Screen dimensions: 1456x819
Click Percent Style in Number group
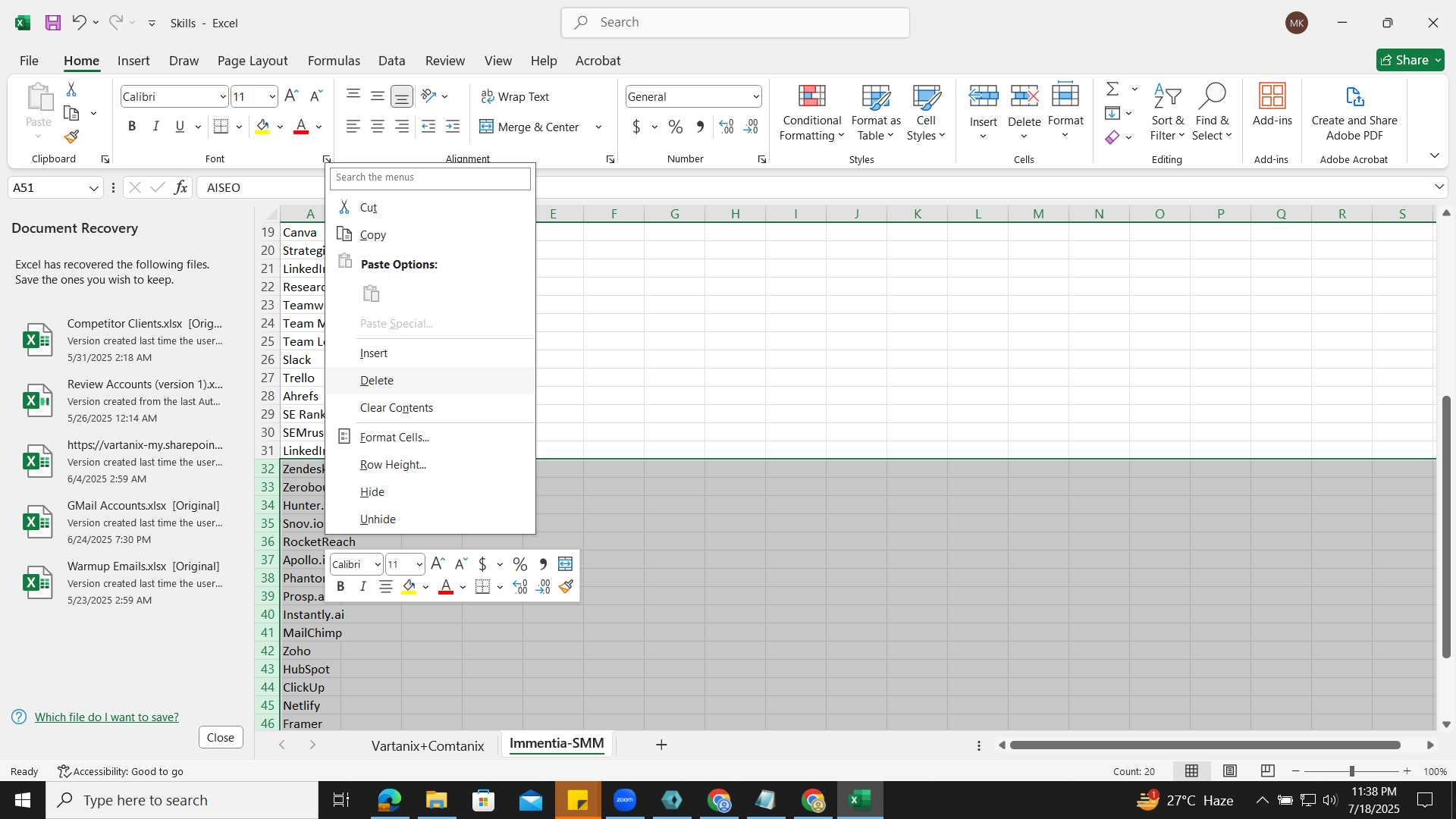tap(676, 127)
